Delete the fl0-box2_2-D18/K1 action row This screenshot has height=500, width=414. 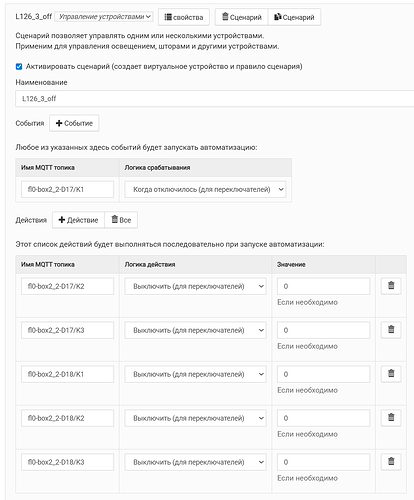pyautogui.click(x=391, y=374)
